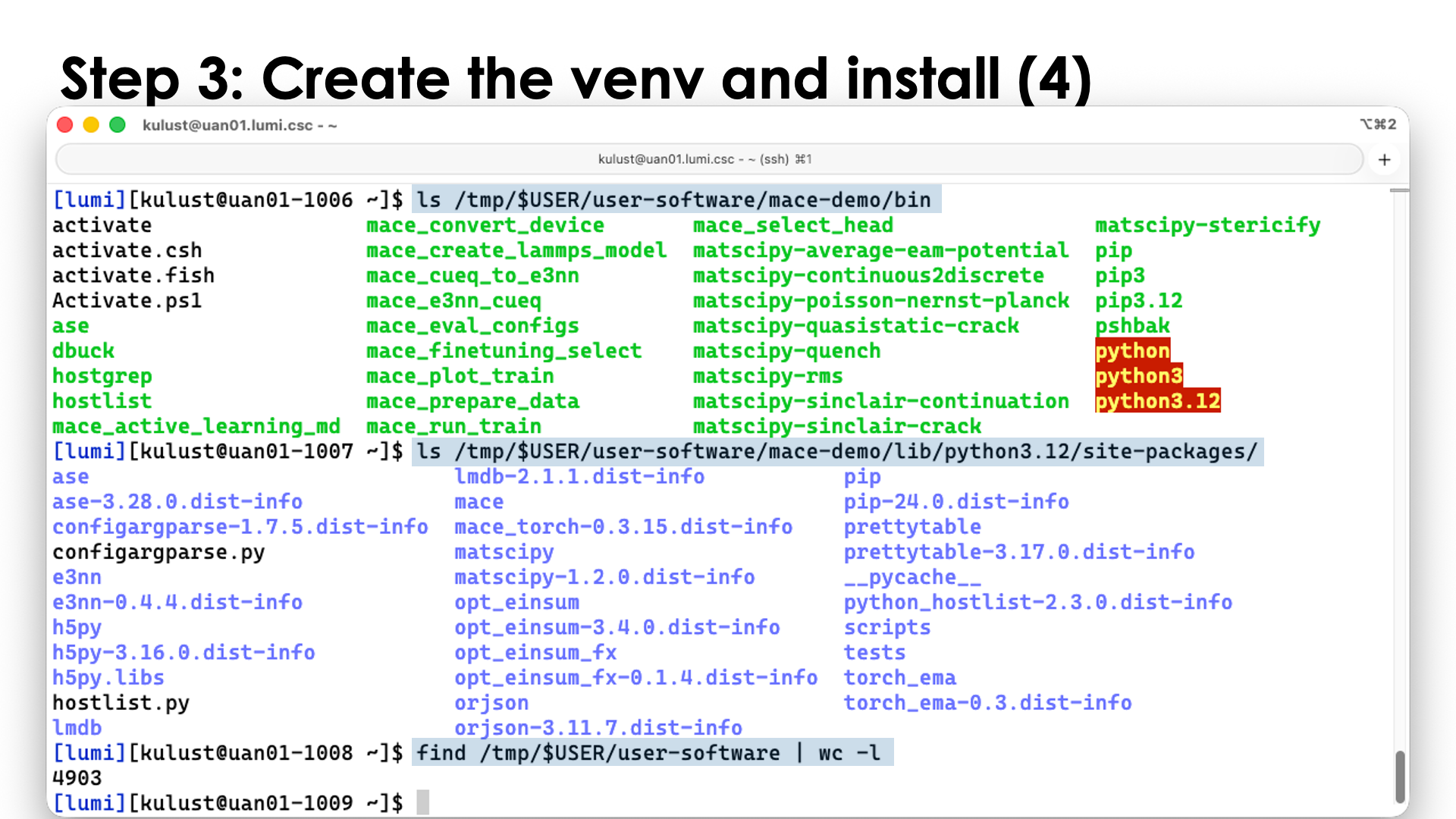Click the highlighted python3.12 entry

coord(1157,400)
